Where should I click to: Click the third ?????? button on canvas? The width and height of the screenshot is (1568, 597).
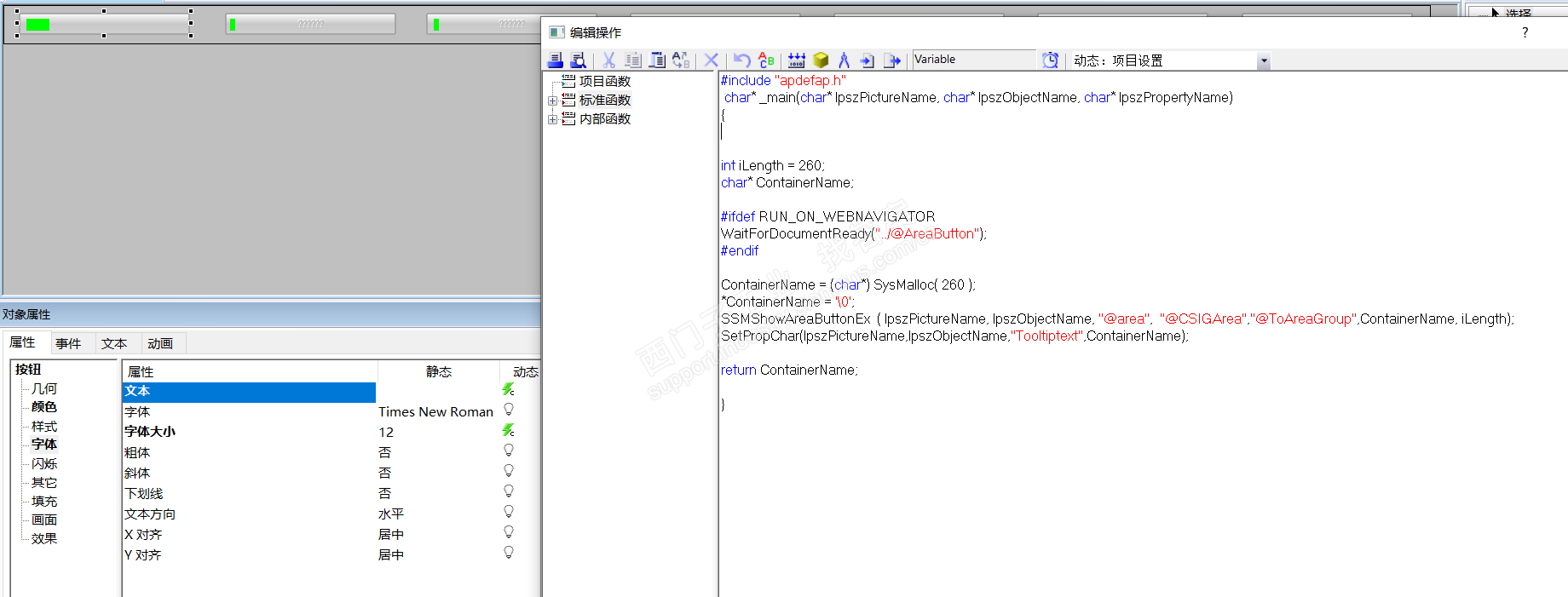point(484,24)
